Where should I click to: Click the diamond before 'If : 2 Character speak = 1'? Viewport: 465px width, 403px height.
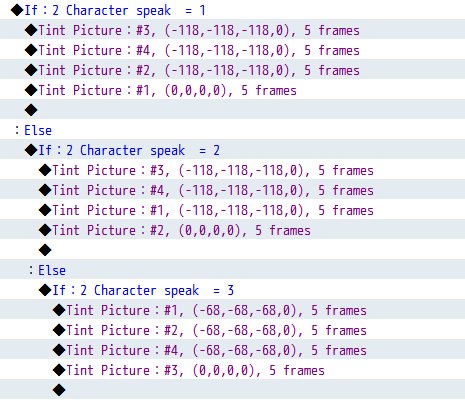click(17, 10)
